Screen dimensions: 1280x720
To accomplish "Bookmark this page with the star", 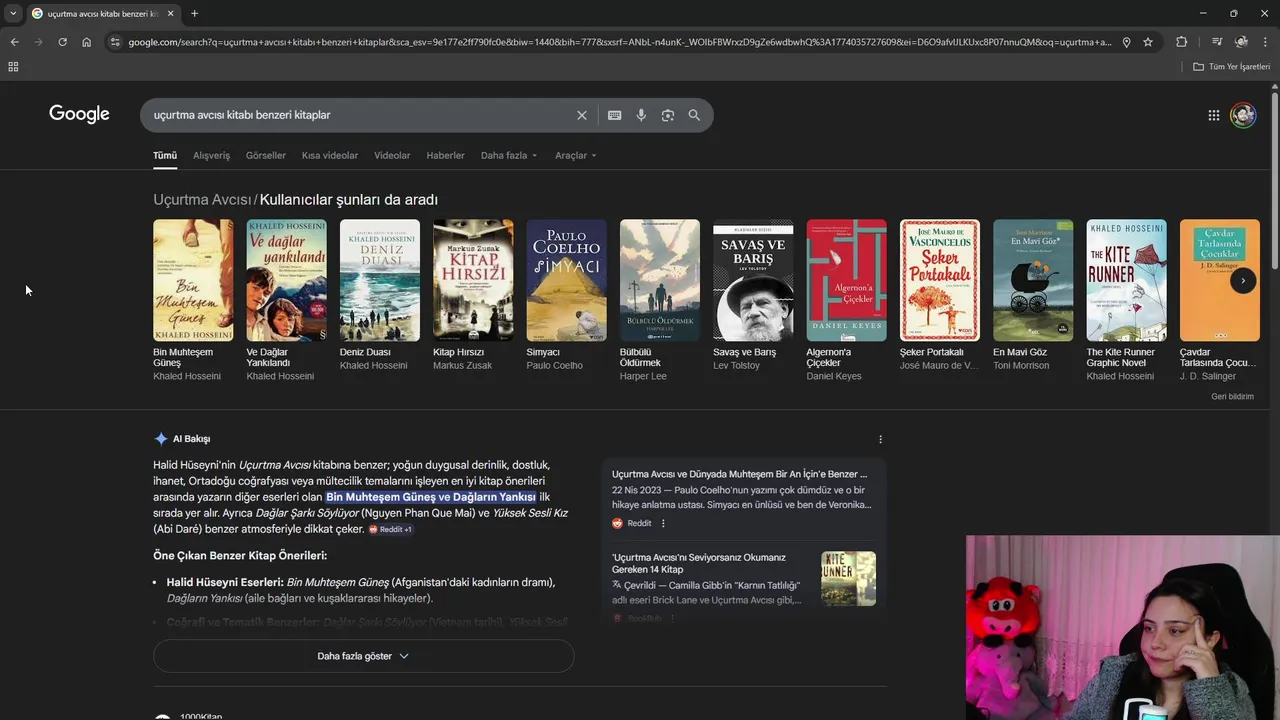I will point(1148,42).
